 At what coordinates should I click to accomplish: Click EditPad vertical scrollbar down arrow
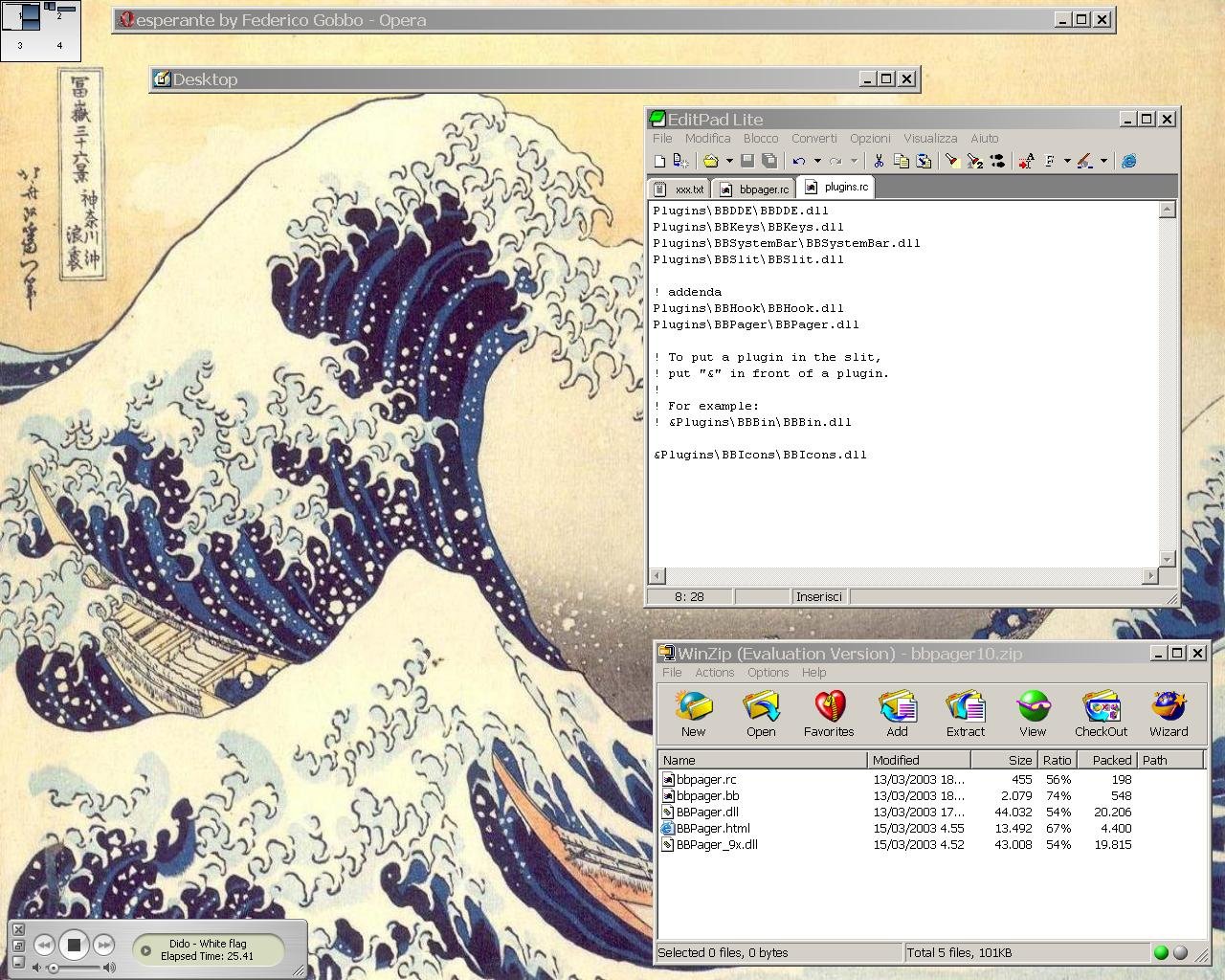click(1167, 559)
